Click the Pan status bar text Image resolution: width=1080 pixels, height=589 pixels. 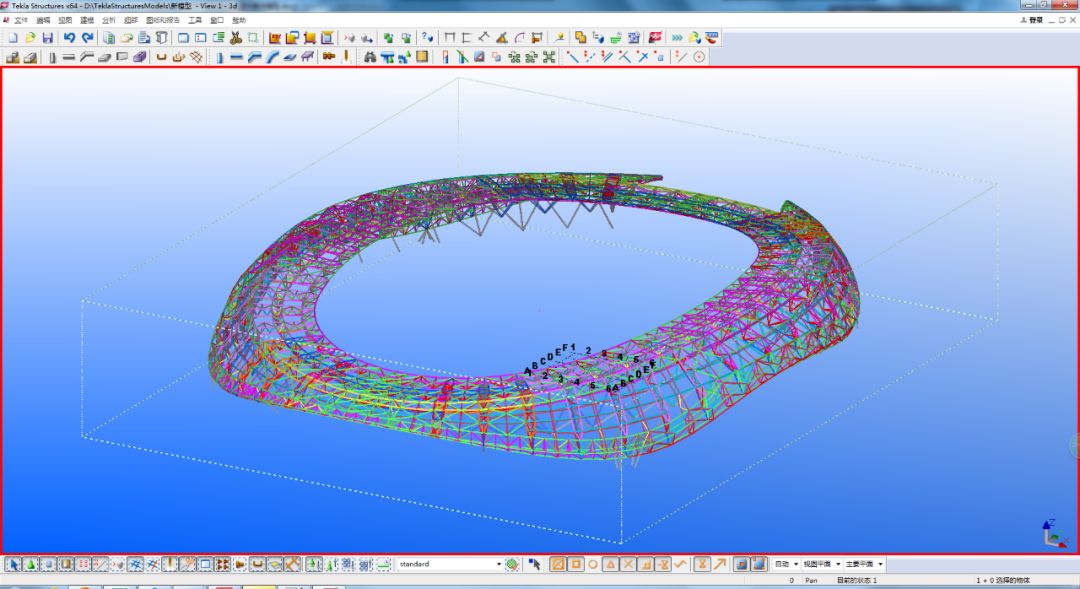(x=811, y=581)
